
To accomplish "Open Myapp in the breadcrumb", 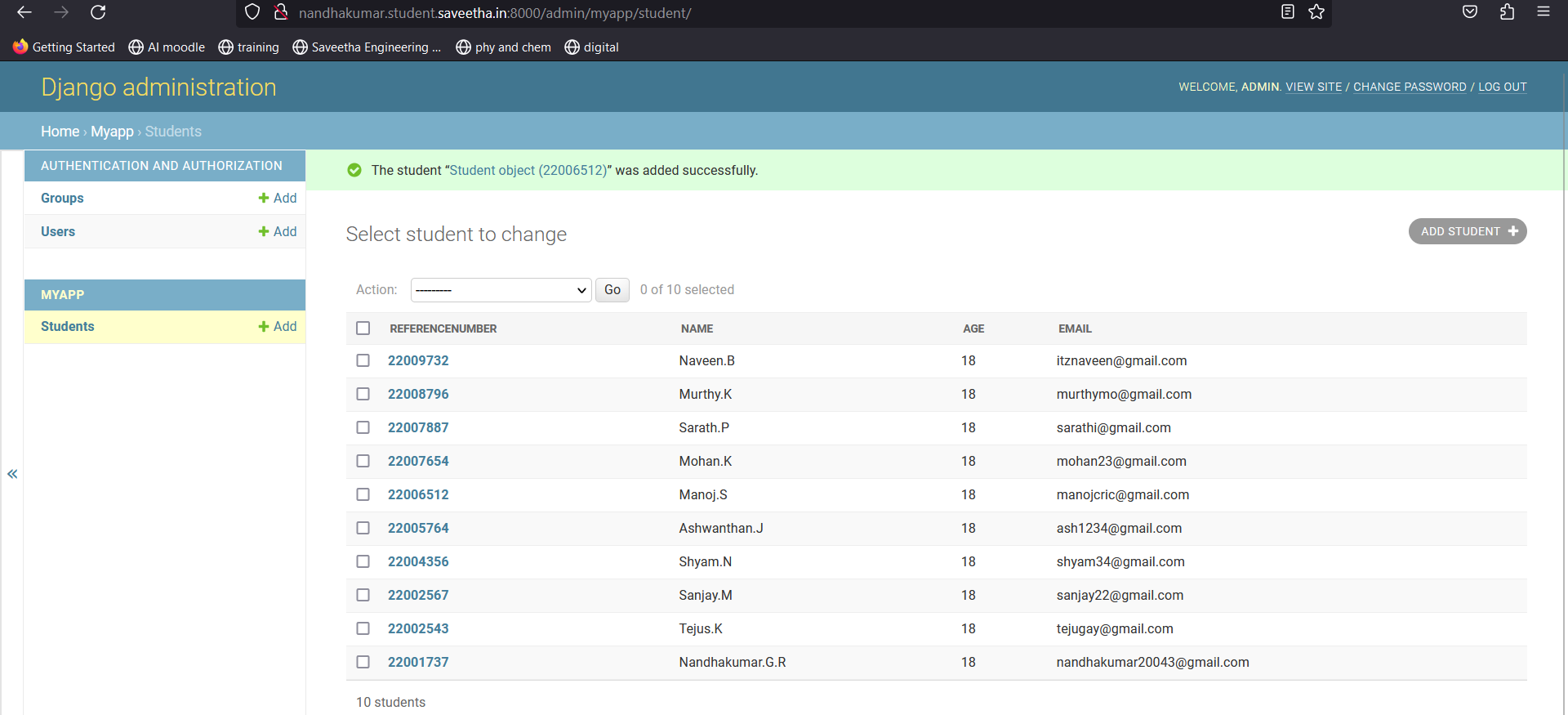I will 112,132.
